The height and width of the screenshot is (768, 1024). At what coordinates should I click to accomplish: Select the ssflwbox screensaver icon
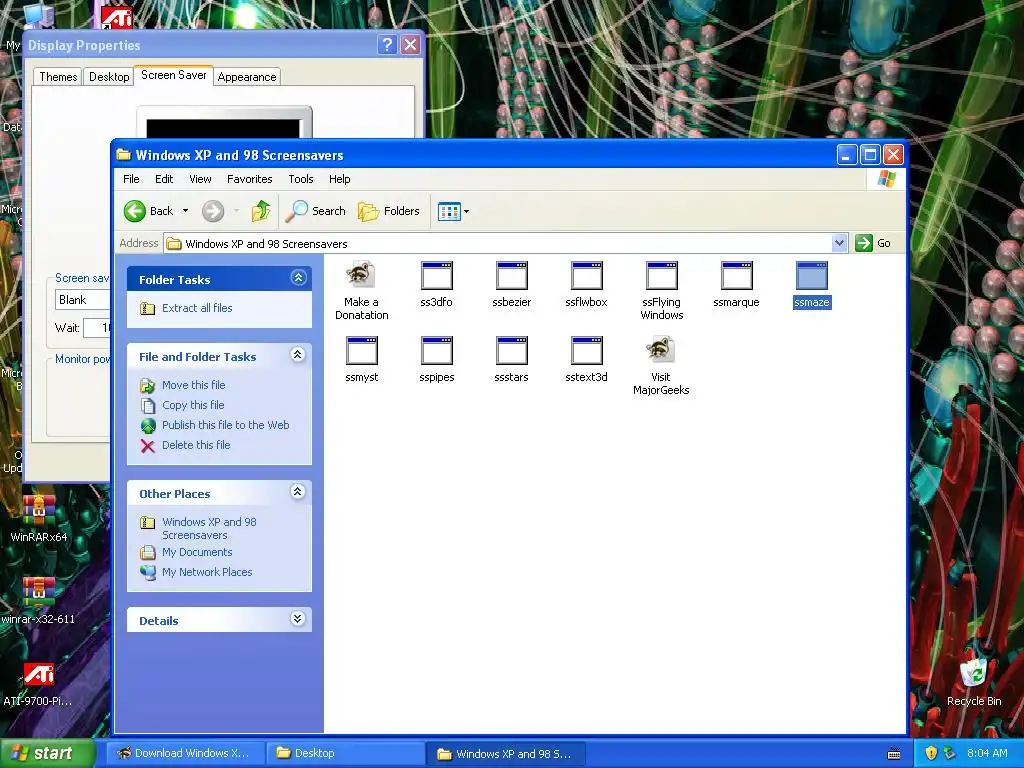point(586,276)
